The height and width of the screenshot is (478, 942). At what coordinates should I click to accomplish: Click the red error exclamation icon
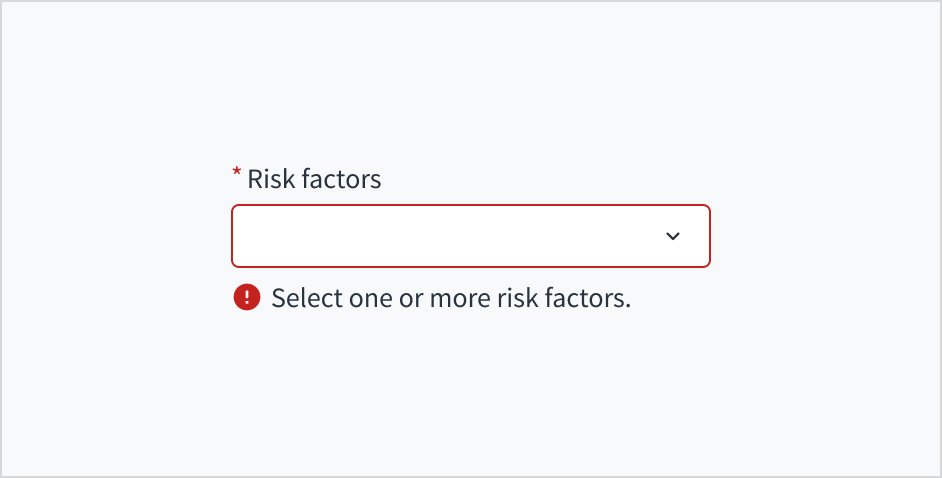[x=246, y=297]
